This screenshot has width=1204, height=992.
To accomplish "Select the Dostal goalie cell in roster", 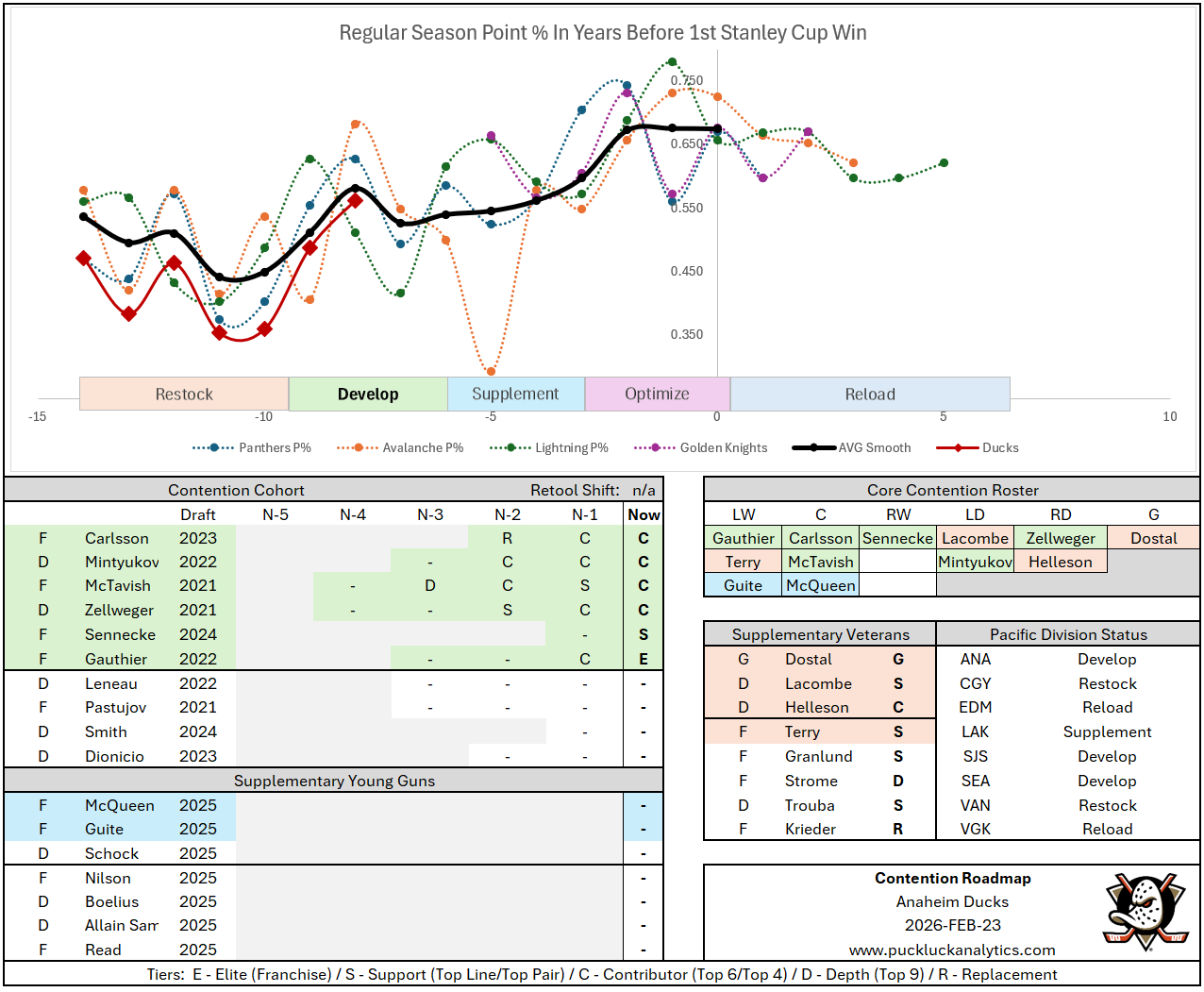I will click(x=1153, y=538).
